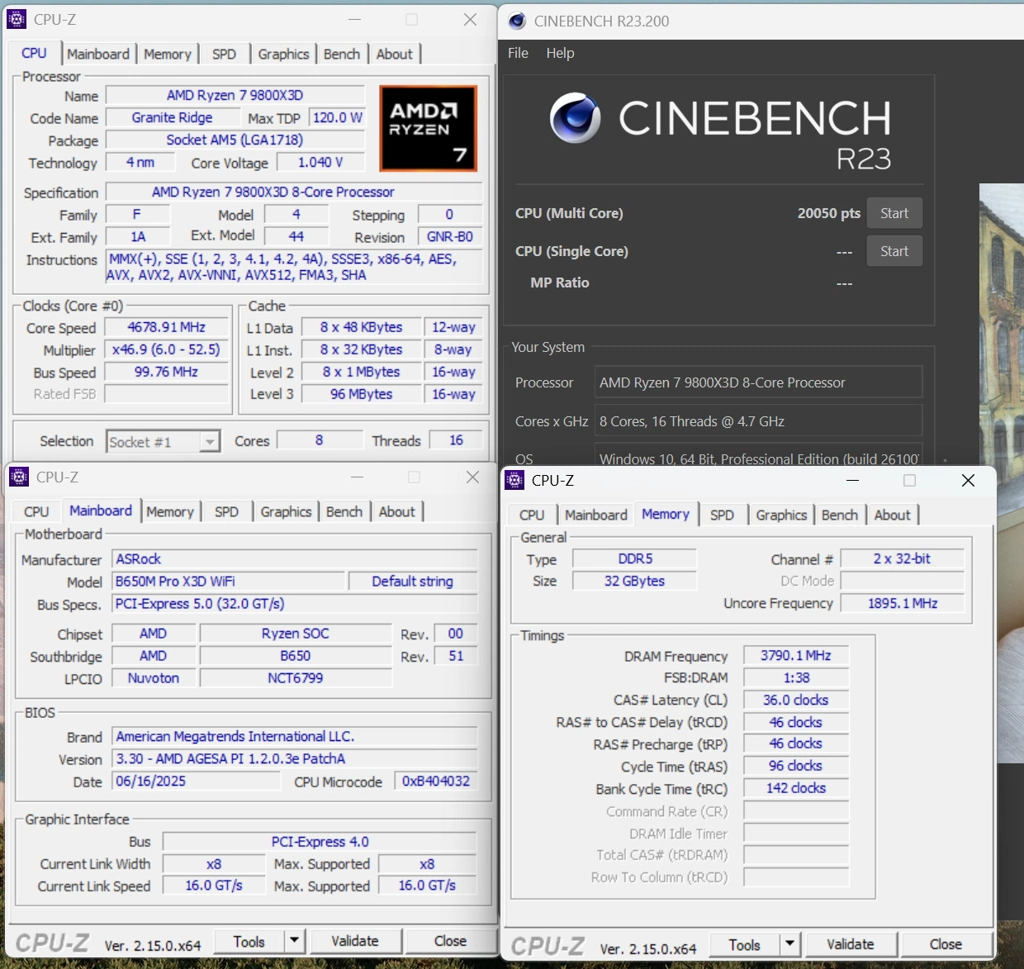Click the 20050 pts multi core score

tap(829, 214)
